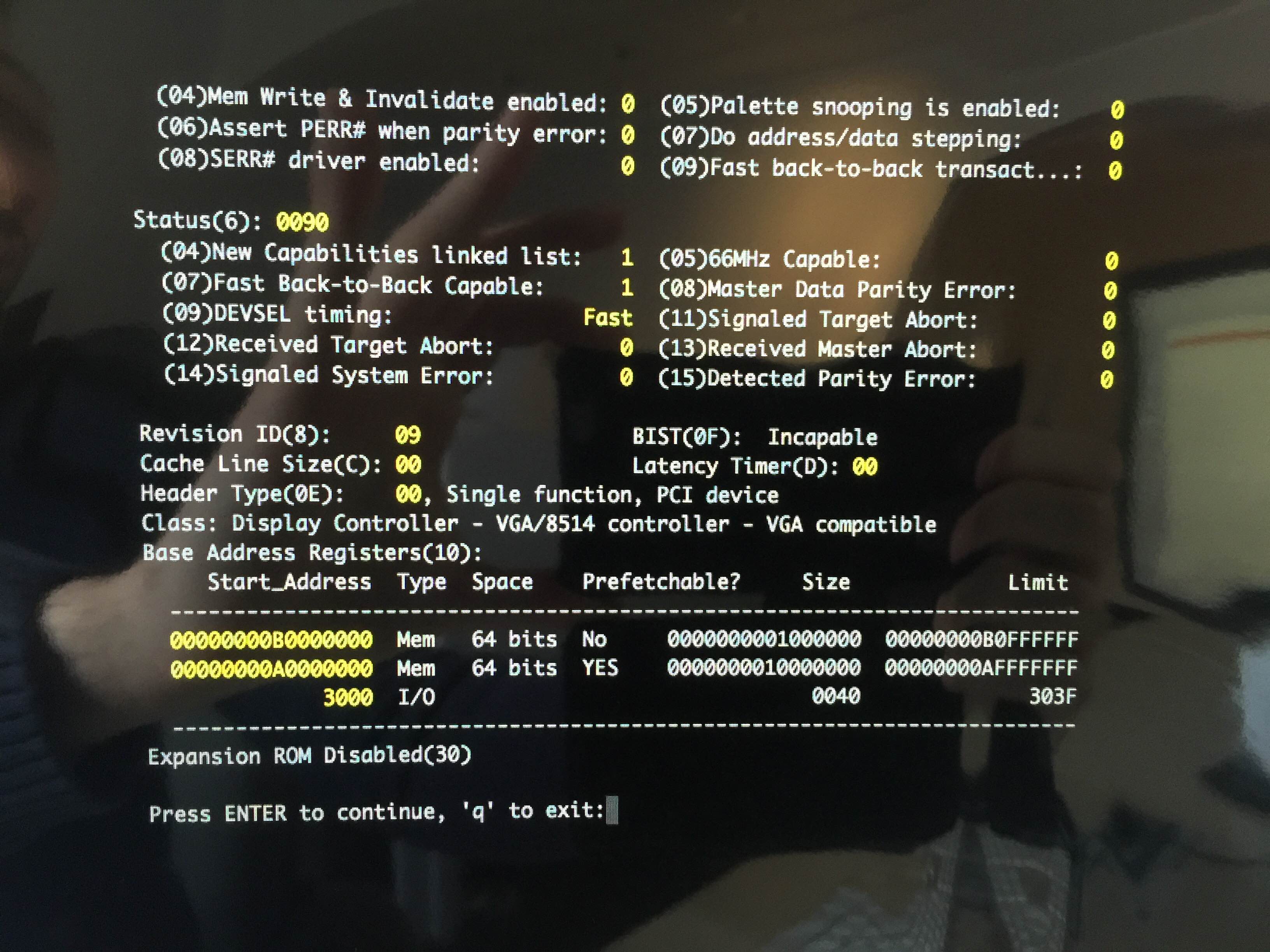Click the Expansion ROM Disabled(30) text
1270x952 pixels.
point(309,755)
